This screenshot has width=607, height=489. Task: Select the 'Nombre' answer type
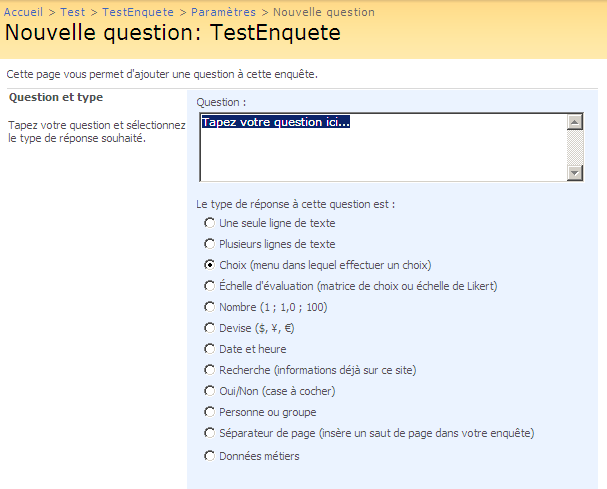click(210, 307)
